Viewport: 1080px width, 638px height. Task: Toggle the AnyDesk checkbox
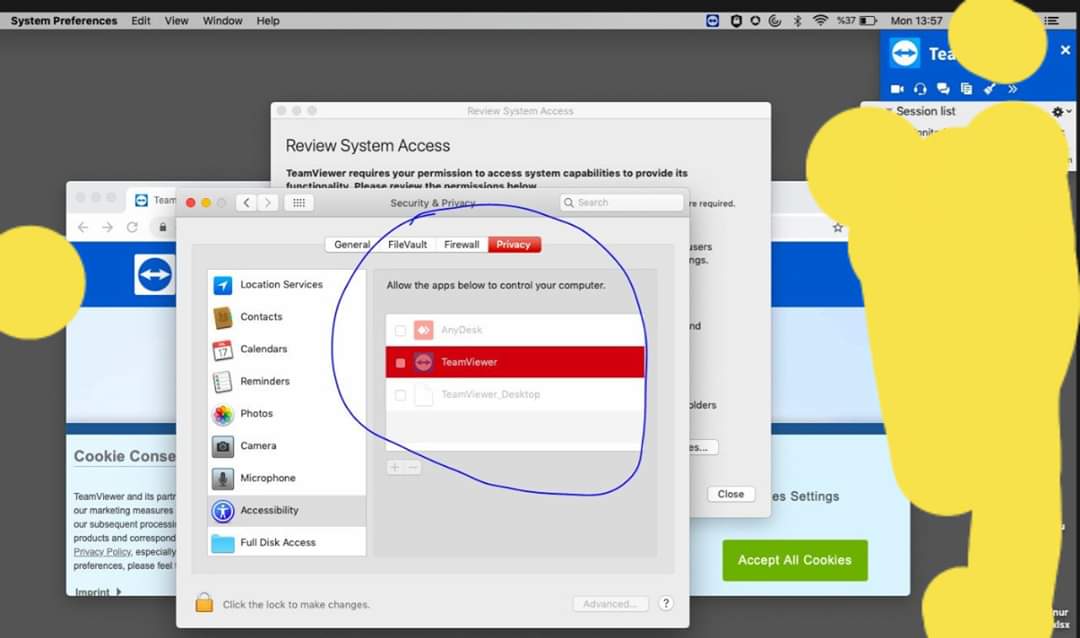coord(400,331)
